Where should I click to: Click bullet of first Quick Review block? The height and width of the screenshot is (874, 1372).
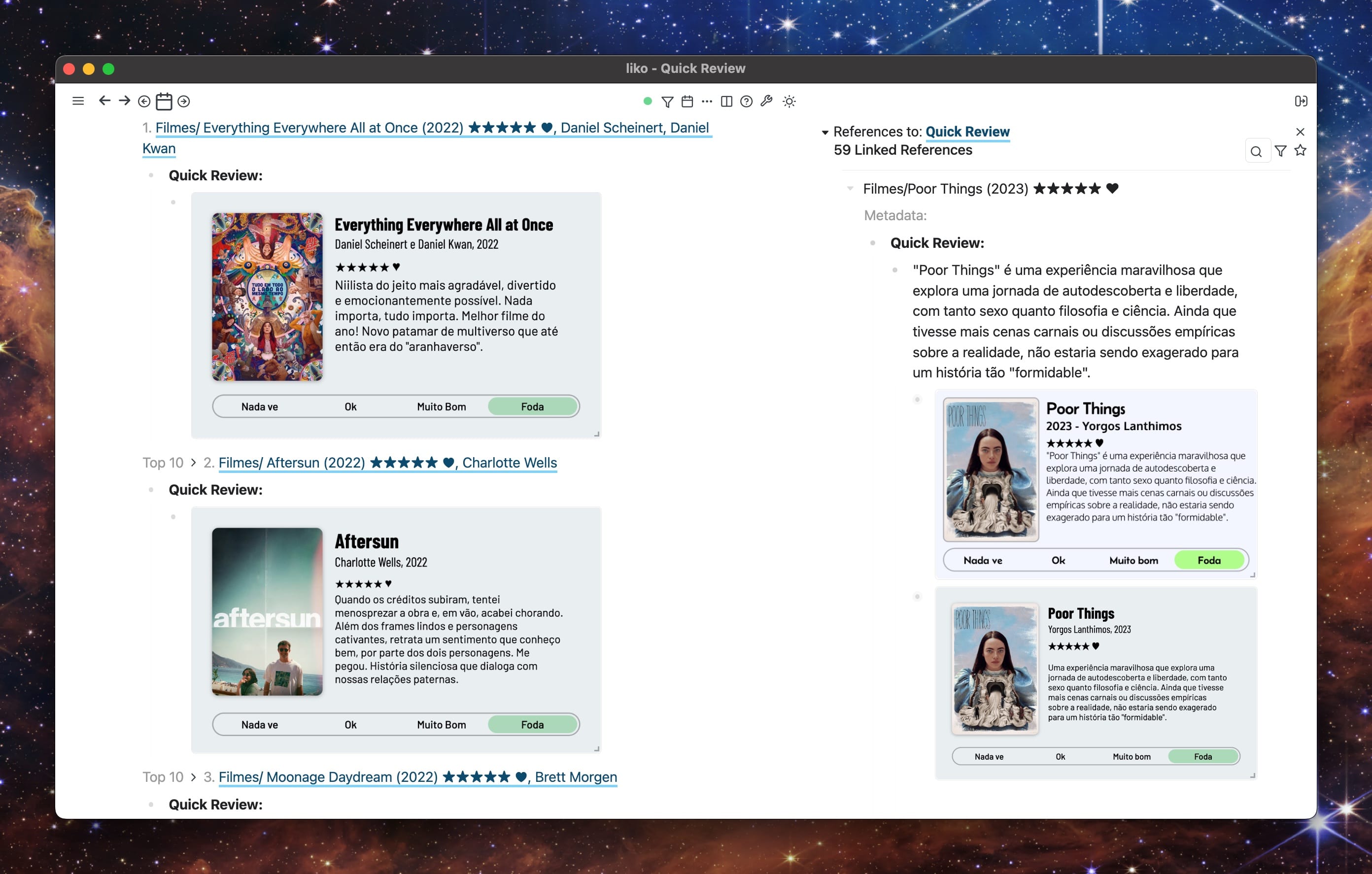pyautogui.click(x=151, y=175)
